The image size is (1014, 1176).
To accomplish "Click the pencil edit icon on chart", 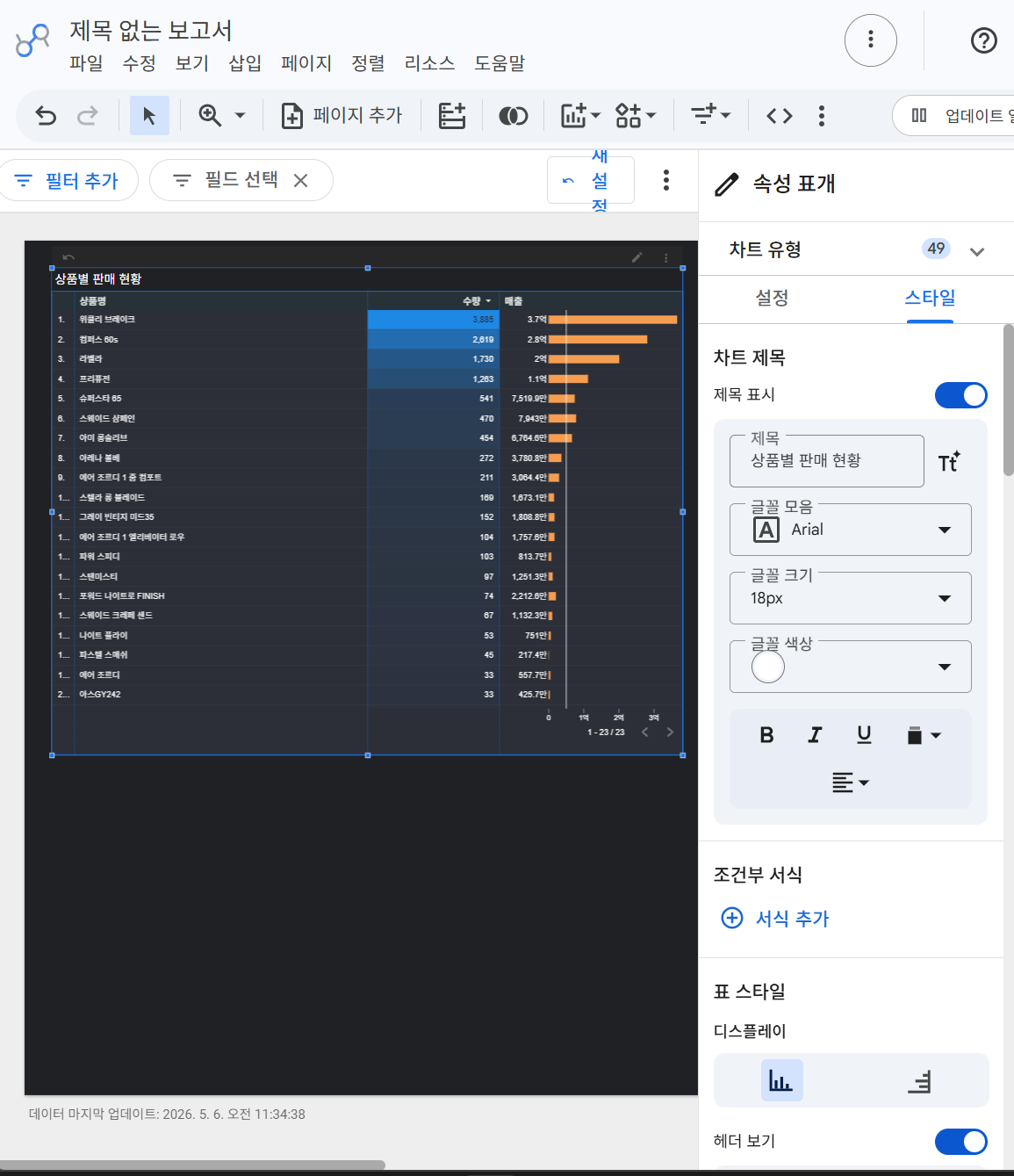I will [637, 257].
